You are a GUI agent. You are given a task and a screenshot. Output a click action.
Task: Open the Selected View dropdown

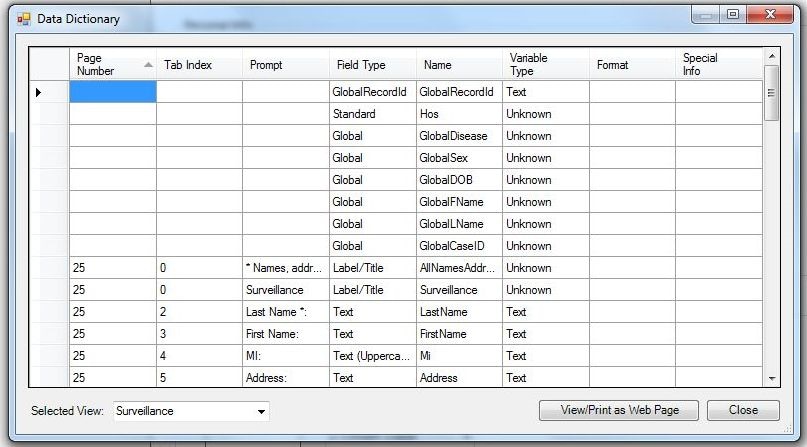point(262,411)
